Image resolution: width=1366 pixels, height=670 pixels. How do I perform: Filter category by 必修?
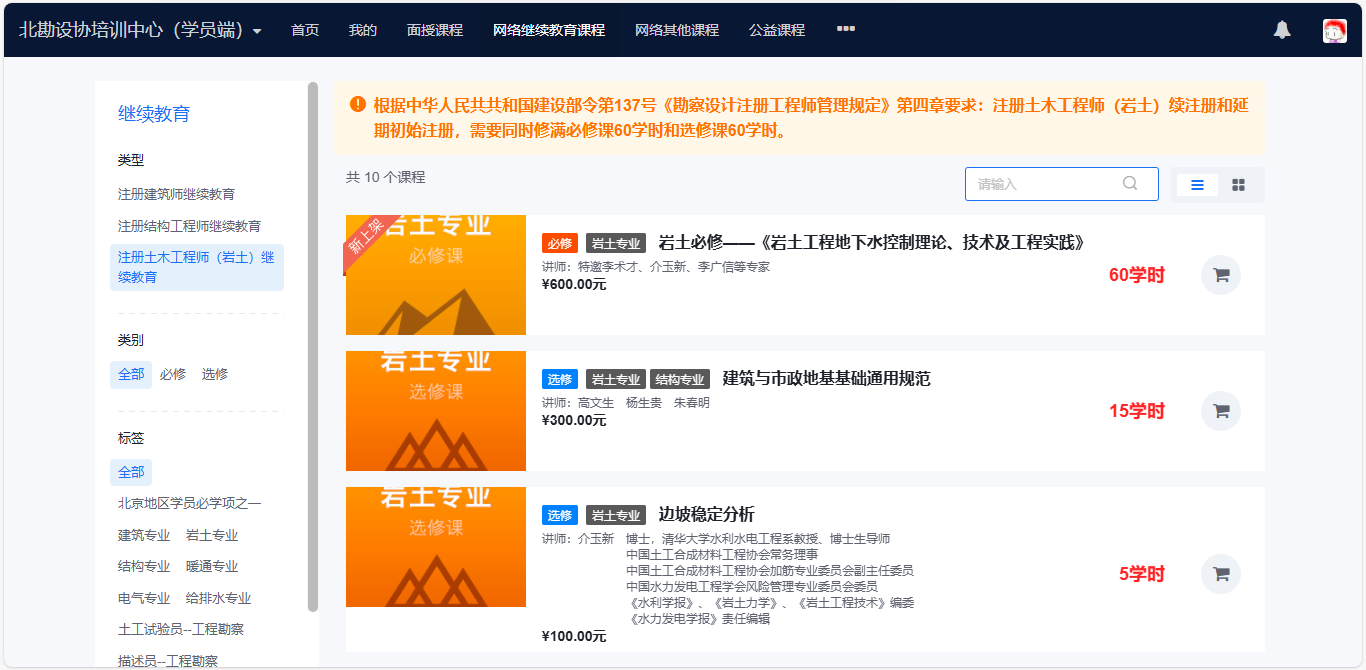coord(173,374)
